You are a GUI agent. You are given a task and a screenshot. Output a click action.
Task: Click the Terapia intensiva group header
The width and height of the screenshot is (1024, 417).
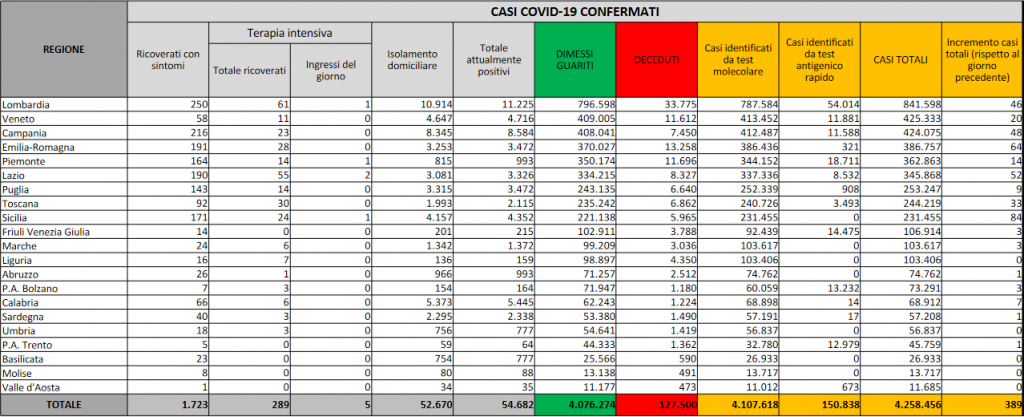tap(289, 34)
